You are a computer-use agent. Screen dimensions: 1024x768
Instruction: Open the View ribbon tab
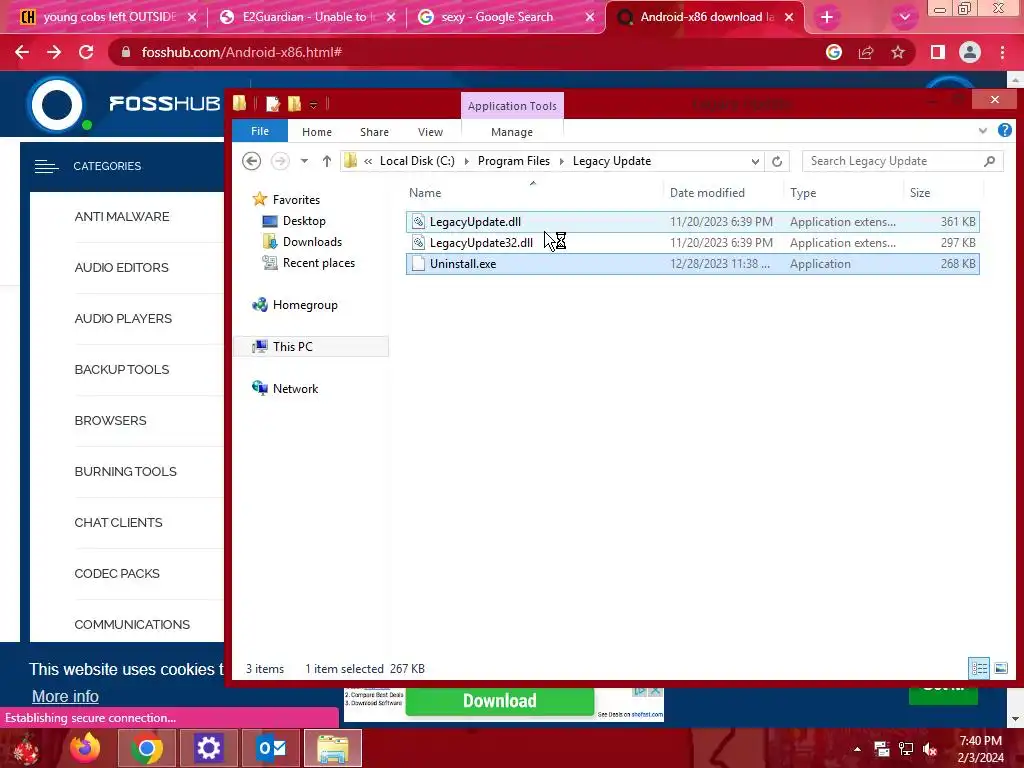(430, 132)
